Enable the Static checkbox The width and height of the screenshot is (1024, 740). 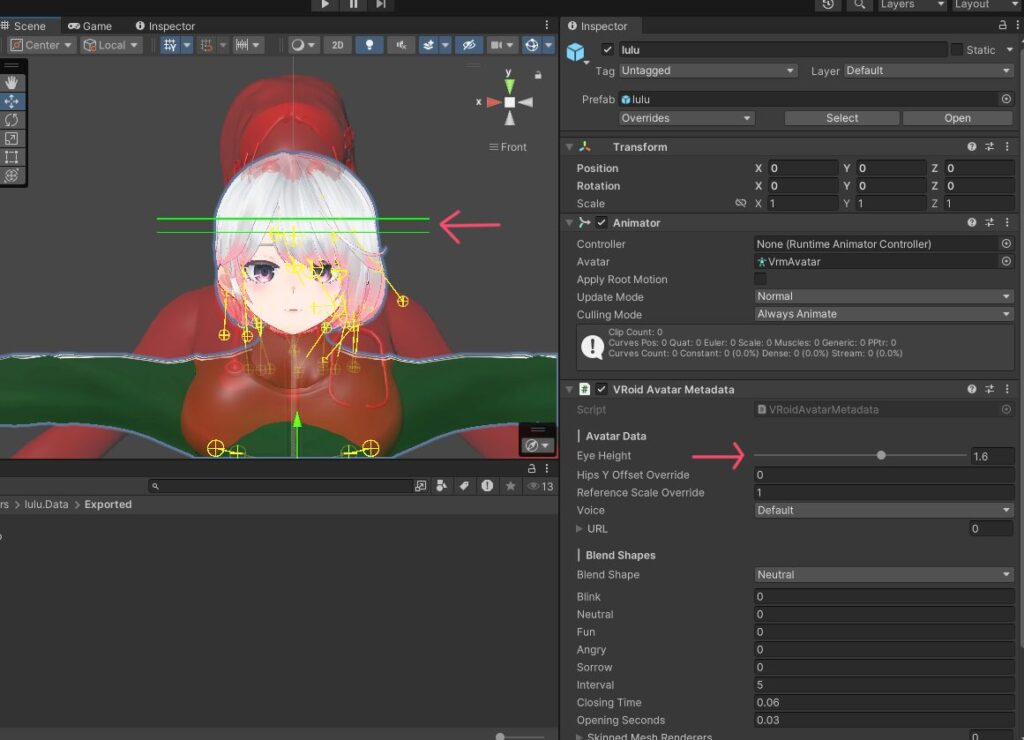957,50
